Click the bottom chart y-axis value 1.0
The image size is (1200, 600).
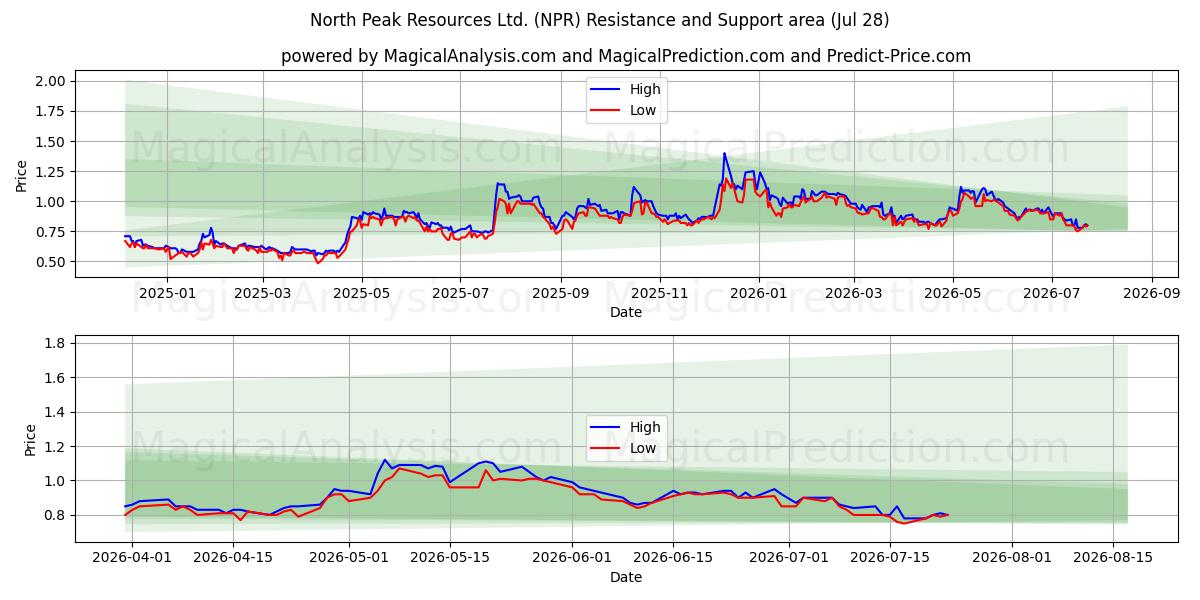[x=55, y=481]
